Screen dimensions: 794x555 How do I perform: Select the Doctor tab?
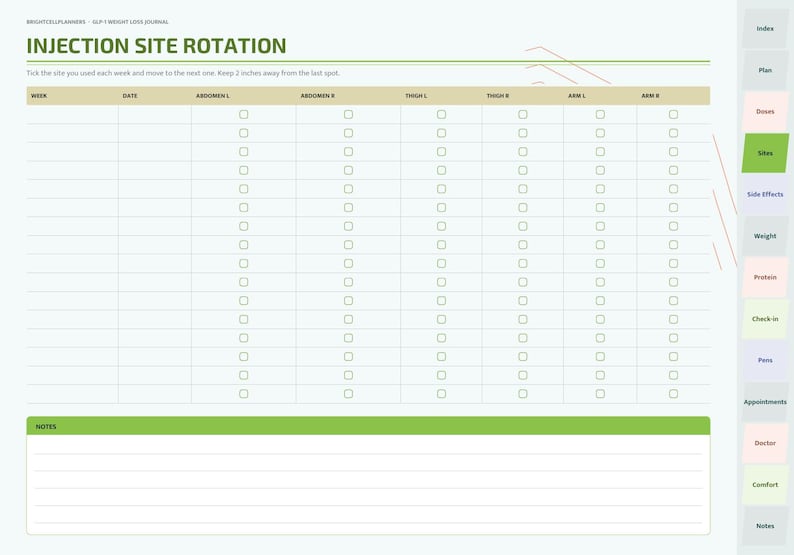coord(765,443)
